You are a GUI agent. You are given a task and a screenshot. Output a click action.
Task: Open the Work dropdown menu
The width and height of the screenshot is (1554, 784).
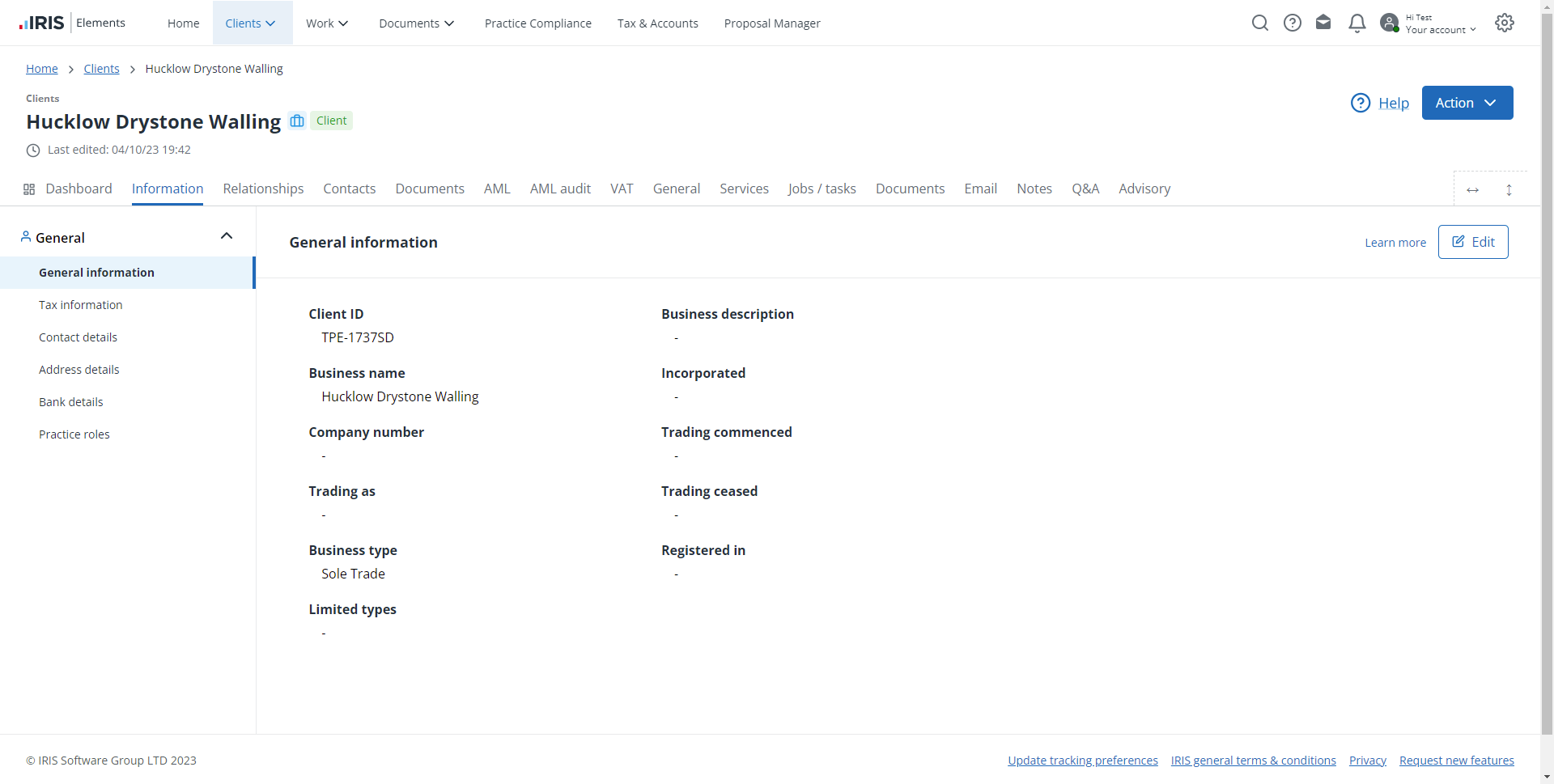pyautogui.click(x=327, y=23)
